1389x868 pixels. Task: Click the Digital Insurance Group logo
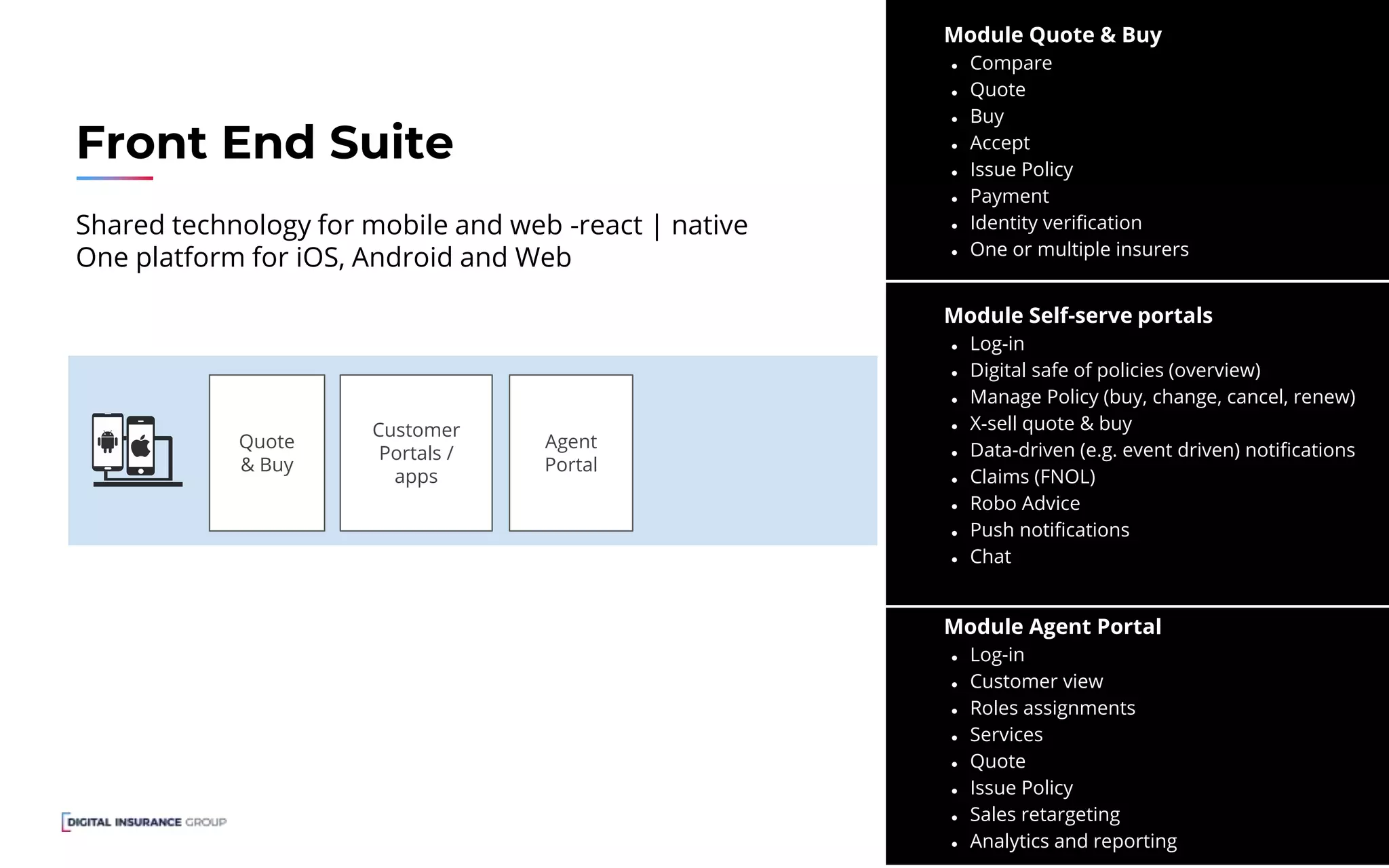(144, 822)
